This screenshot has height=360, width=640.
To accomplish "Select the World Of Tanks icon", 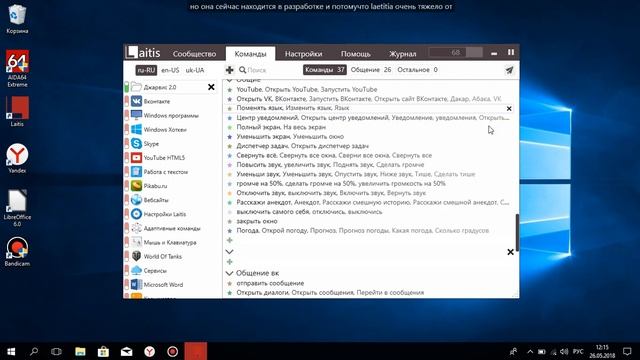I will pos(136,256).
